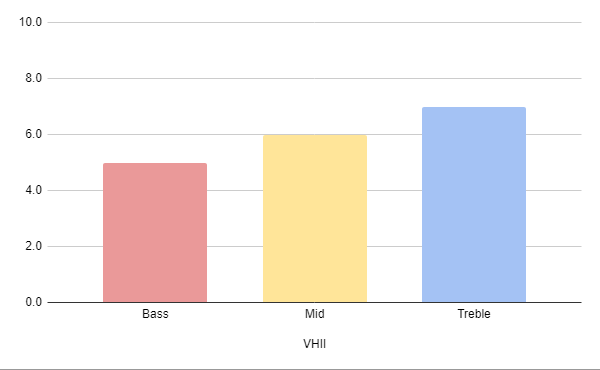Click the Treble category label

coord(474,314)
